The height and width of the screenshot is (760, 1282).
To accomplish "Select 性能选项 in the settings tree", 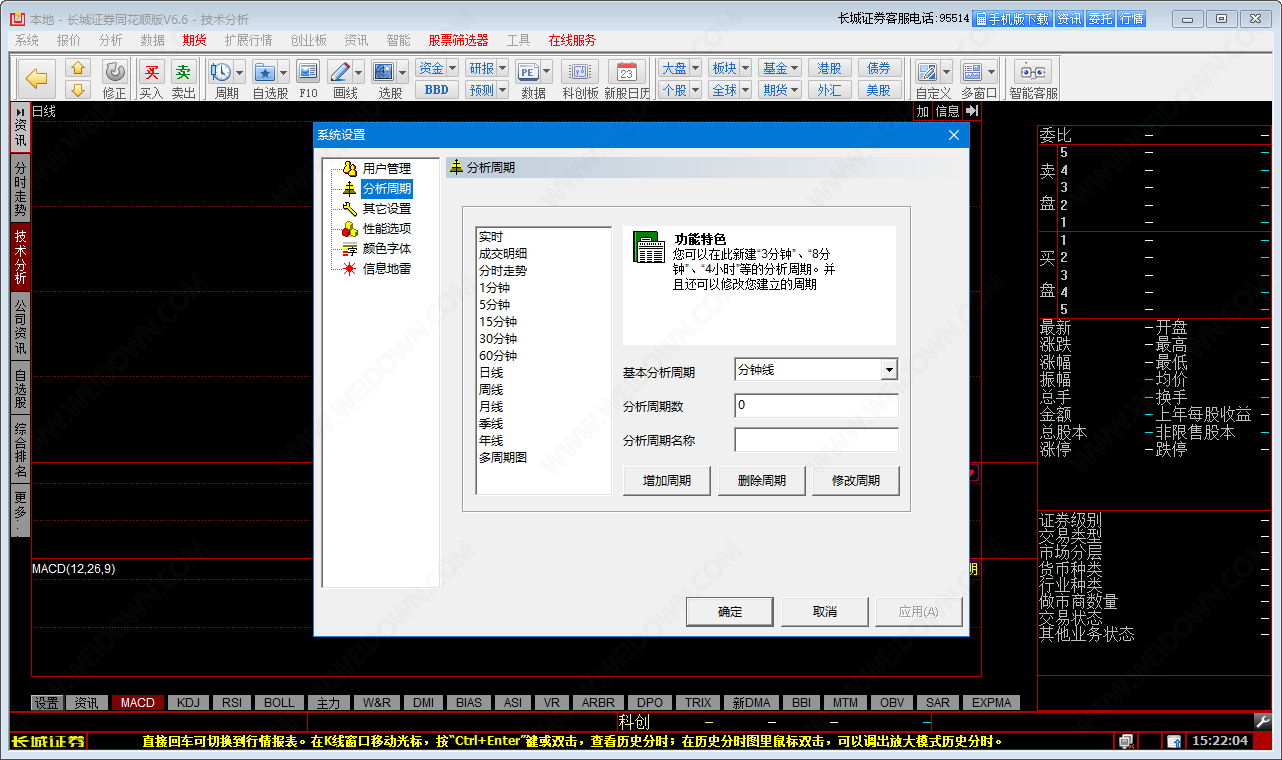I will pos(386,229).
